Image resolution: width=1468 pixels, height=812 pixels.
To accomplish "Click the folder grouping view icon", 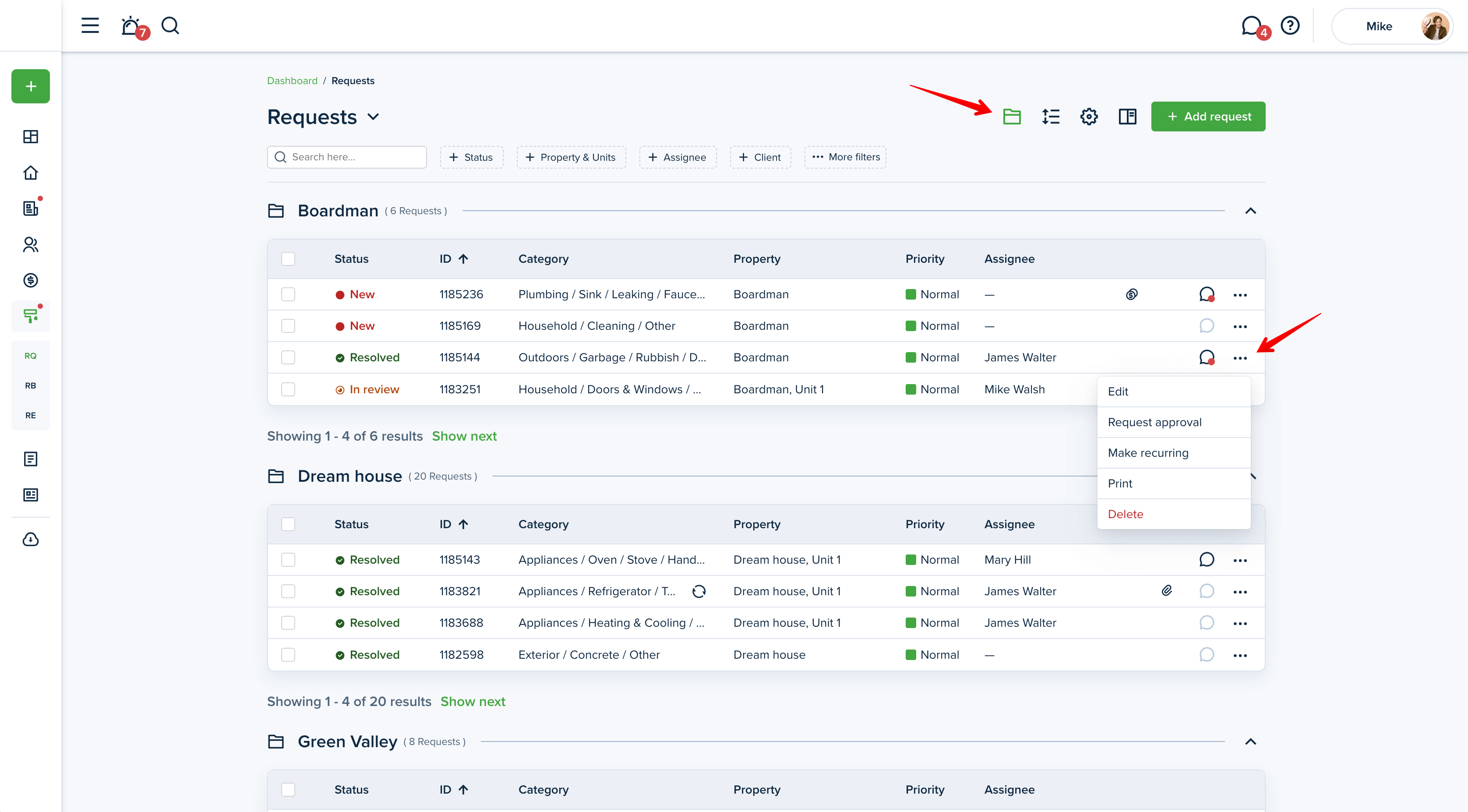I will 1012,117.
